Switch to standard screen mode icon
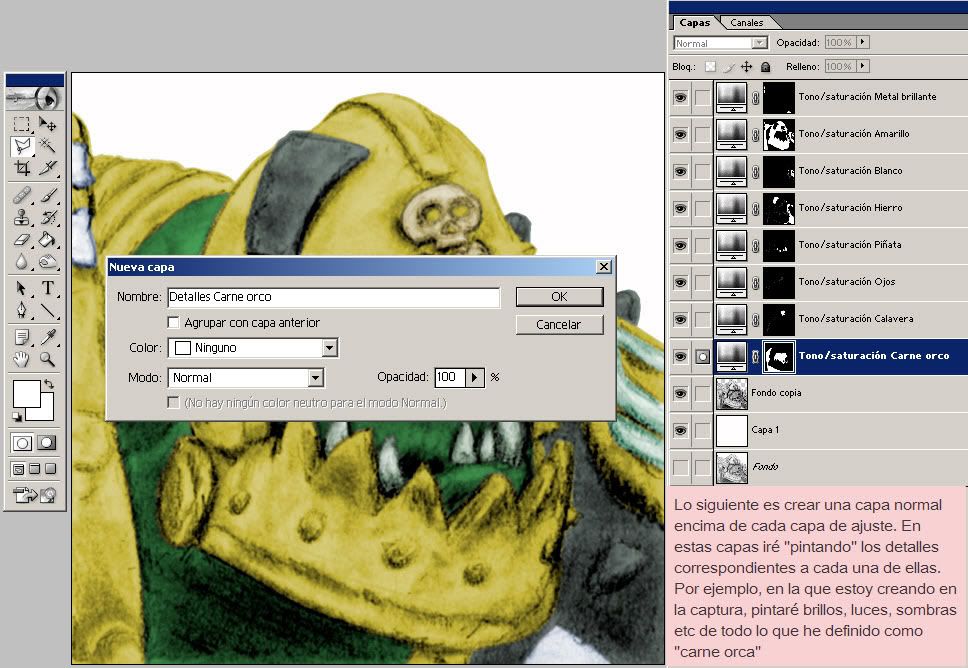The image size is (968, 668). tap(19, 469)
